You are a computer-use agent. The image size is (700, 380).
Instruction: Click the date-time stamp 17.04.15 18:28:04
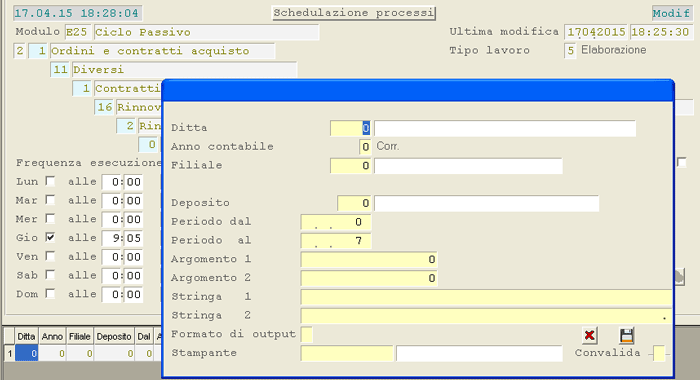click(x=77, y=13)
